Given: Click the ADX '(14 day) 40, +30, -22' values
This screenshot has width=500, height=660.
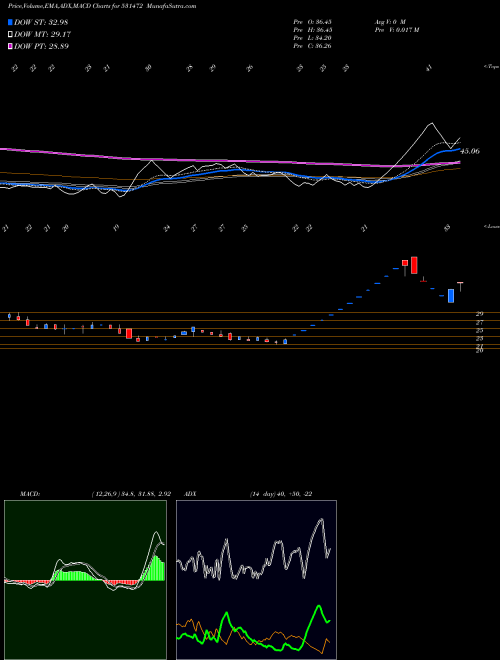Looking at the screenshot, I should 281,494.
